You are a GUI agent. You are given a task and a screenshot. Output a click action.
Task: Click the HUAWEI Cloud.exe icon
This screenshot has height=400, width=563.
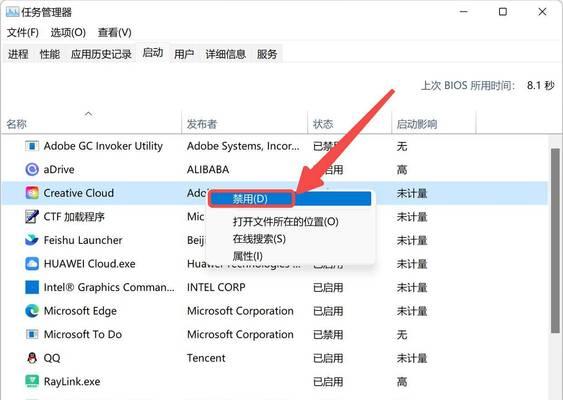(x=32, y=264)
